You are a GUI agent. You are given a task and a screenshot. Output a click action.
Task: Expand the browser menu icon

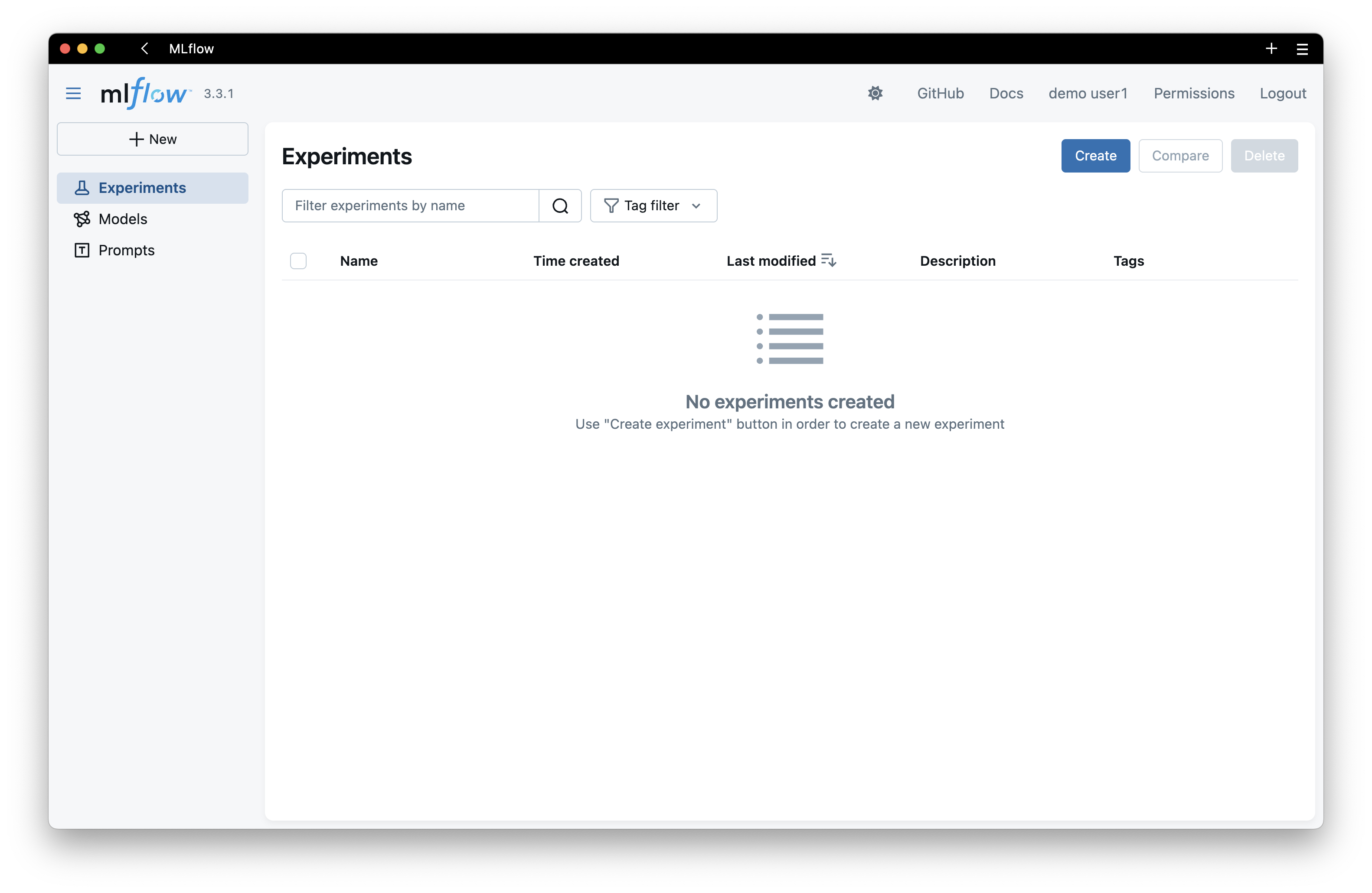coord(1302,49)
